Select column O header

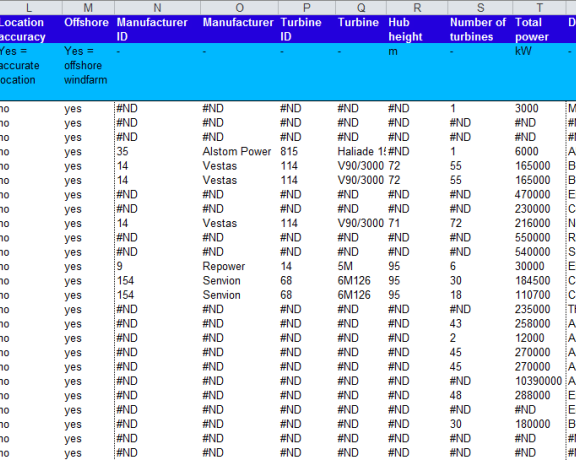click(240, 7)
